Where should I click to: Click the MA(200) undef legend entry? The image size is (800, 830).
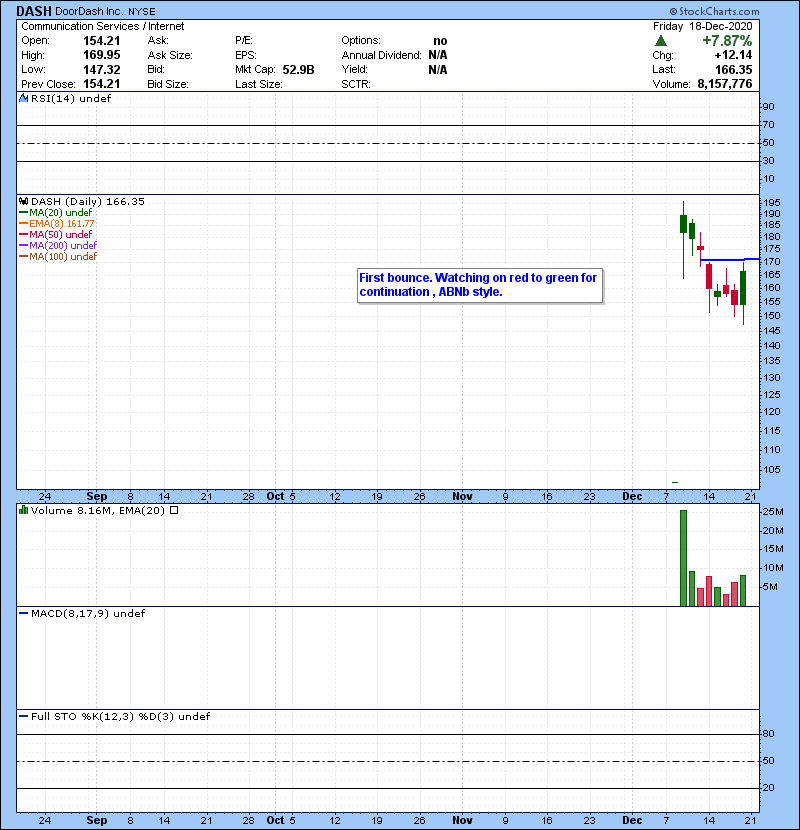point(58,246)
